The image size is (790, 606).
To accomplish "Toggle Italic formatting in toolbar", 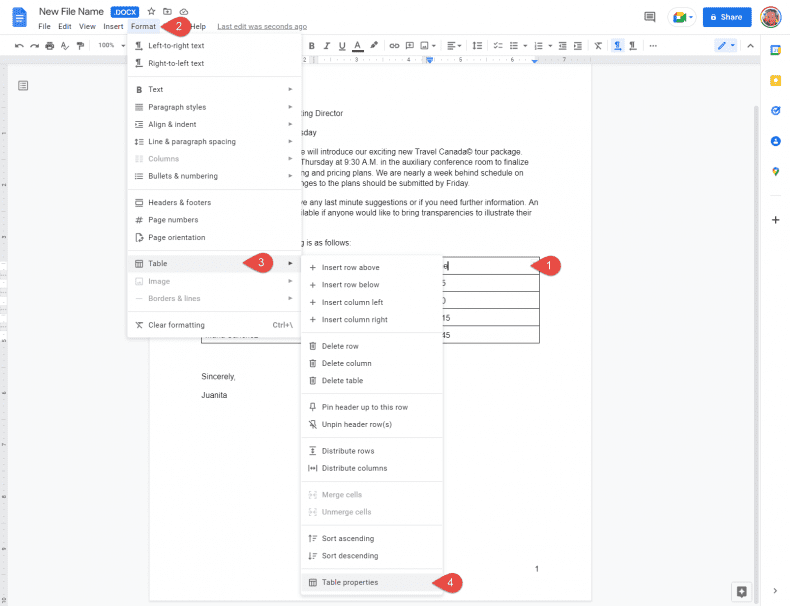I will click(x=326, y=45).
